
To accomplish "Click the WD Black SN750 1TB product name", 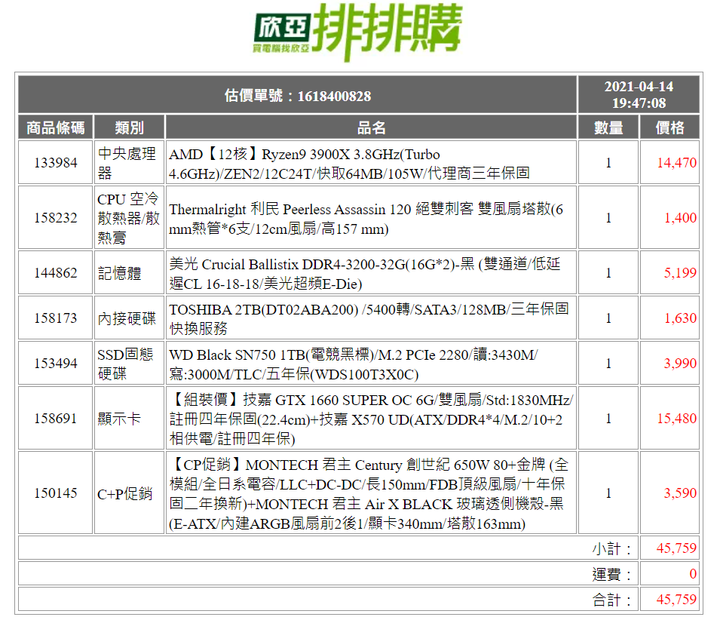I will [x=354, y=364].
